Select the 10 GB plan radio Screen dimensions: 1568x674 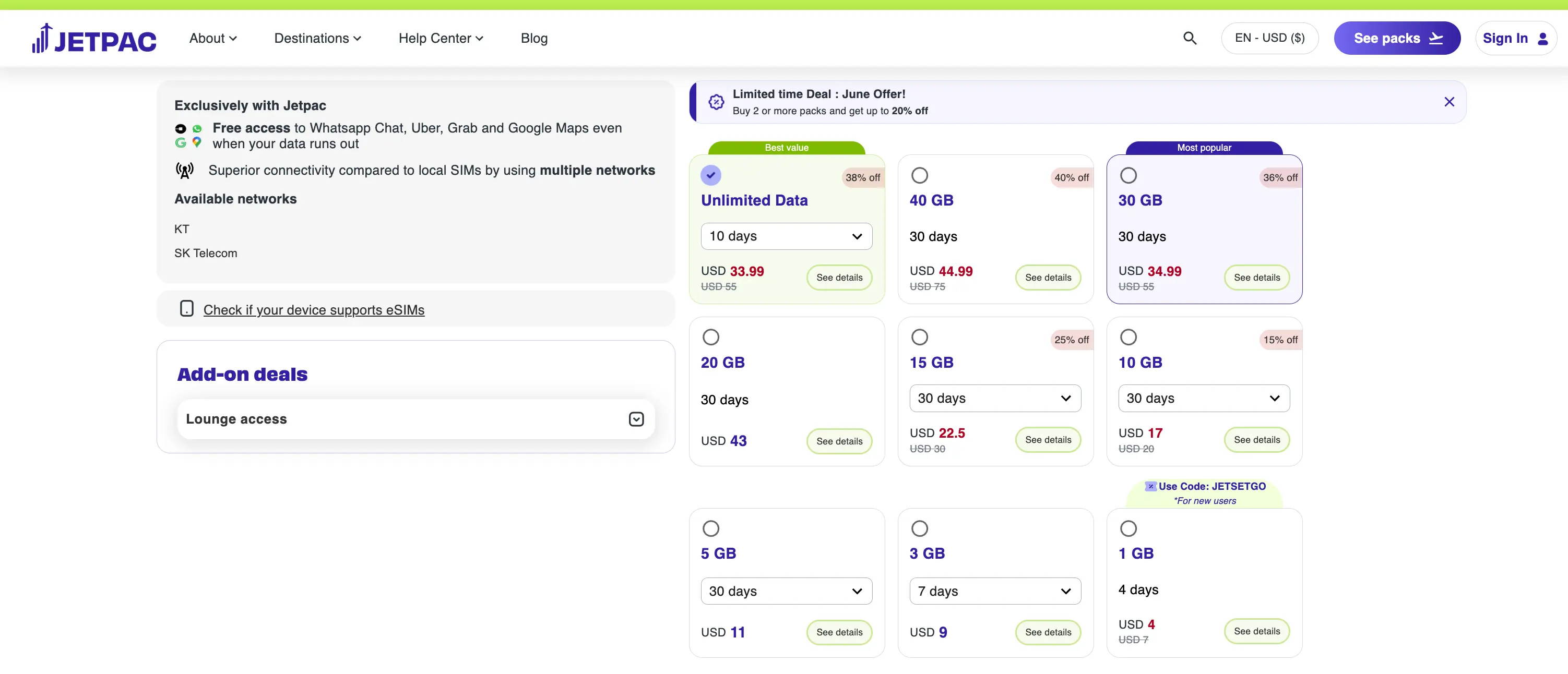[x=1128, y=337]
